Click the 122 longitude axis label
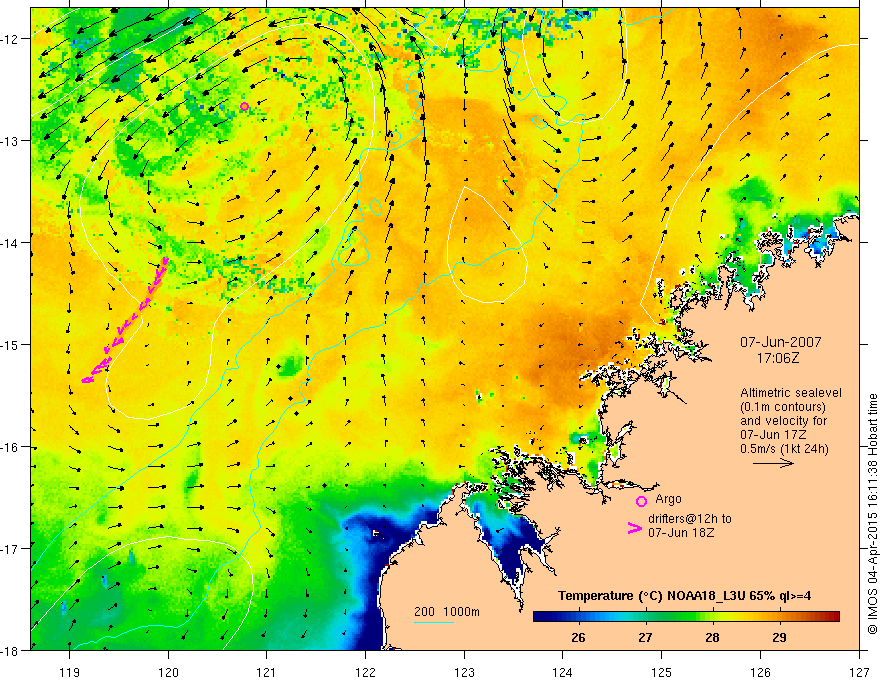Screen dimensions: 880x680 (365, 673)
